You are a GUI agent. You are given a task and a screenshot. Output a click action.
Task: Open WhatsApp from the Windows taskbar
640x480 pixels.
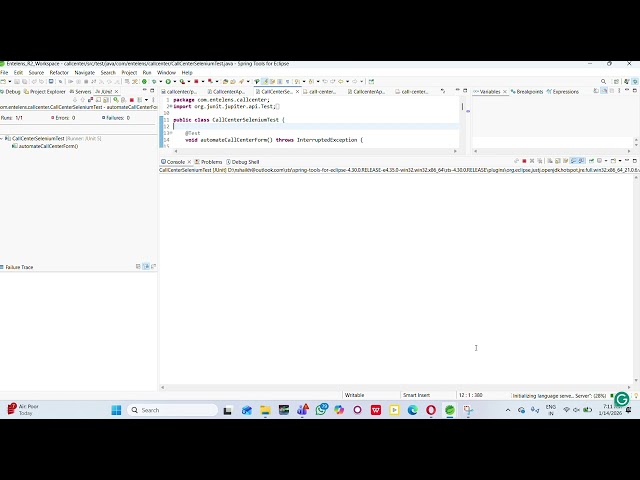click(x=321, y=410)
